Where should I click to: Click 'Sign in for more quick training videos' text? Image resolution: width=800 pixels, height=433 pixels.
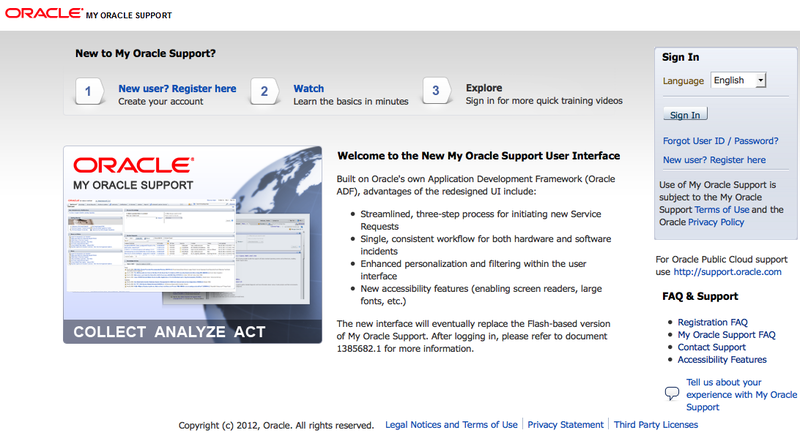tap(544, 100)
